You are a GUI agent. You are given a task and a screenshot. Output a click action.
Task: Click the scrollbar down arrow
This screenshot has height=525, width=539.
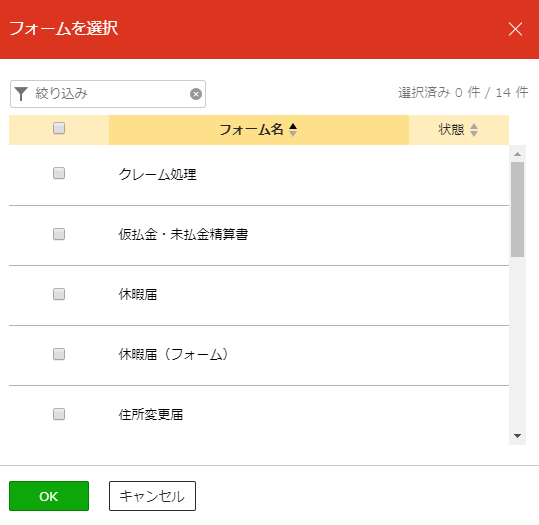pyautogui.click(x=517, y=436)
